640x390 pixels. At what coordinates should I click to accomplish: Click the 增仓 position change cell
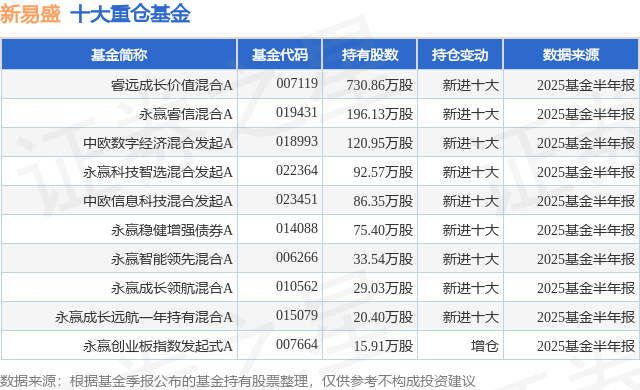[484, 346]
